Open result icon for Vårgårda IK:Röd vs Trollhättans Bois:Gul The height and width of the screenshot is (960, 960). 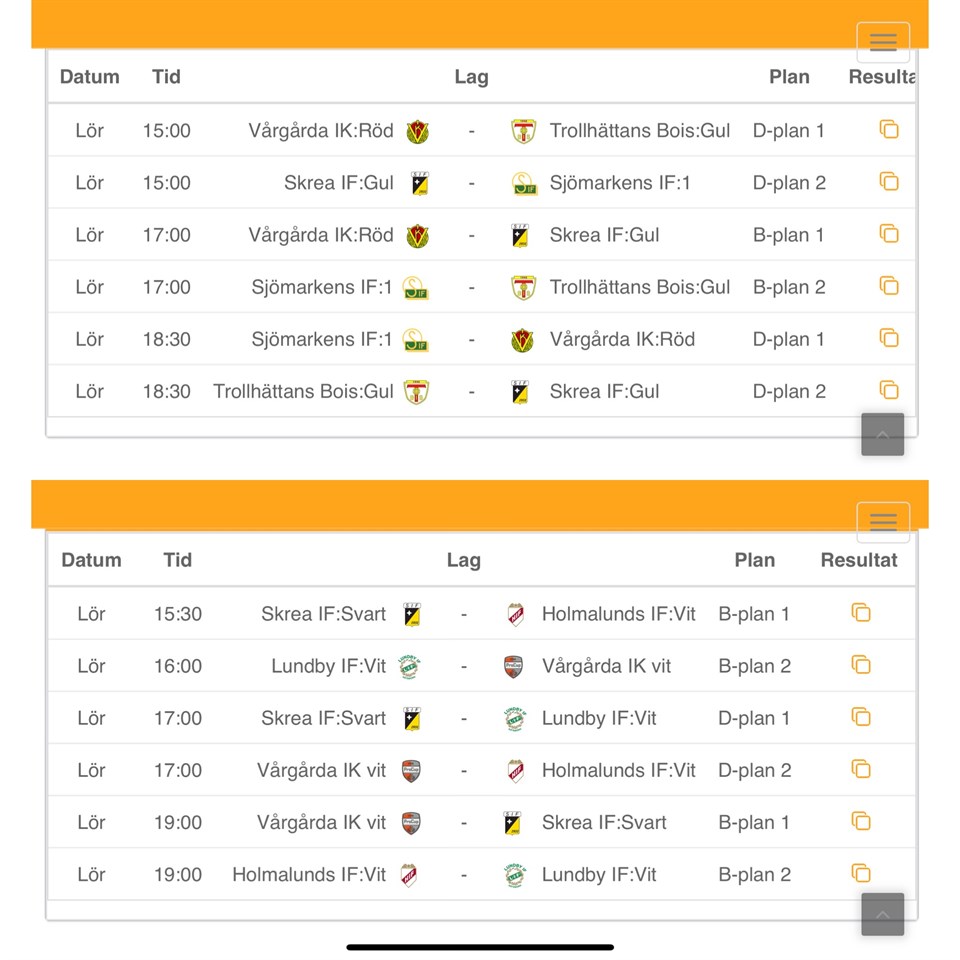click(889, 130)
